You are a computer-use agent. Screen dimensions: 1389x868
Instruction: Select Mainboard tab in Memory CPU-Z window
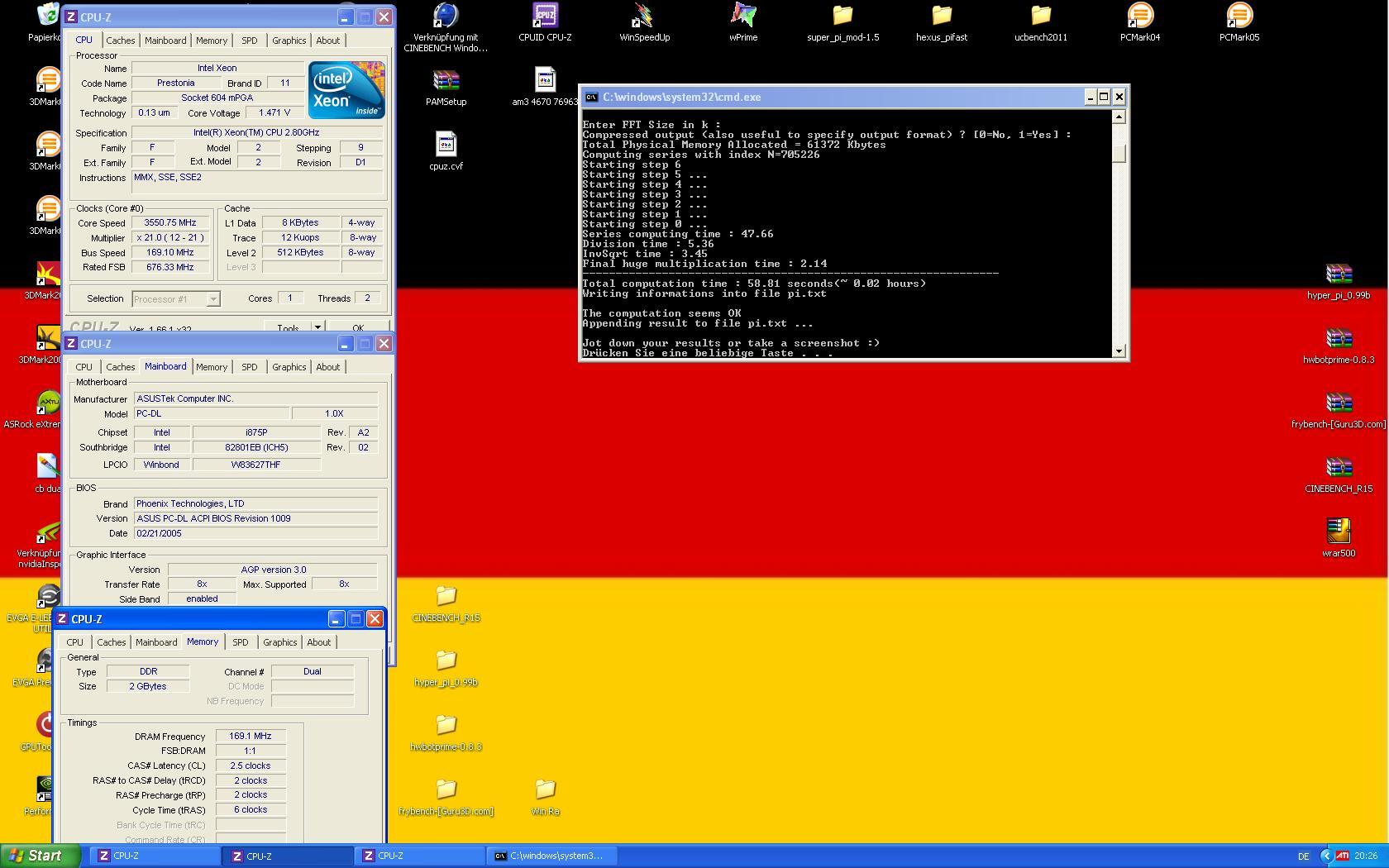click(156, 642)
